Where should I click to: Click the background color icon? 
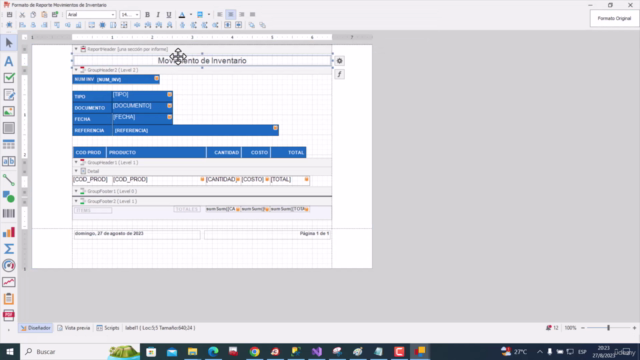click(x=200, y=15)
